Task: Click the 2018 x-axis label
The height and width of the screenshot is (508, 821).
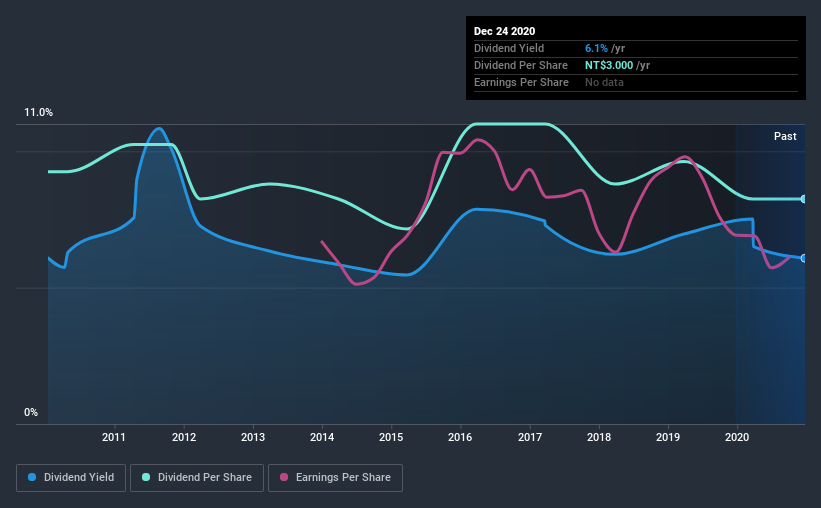Action: [x=599, y=437]
